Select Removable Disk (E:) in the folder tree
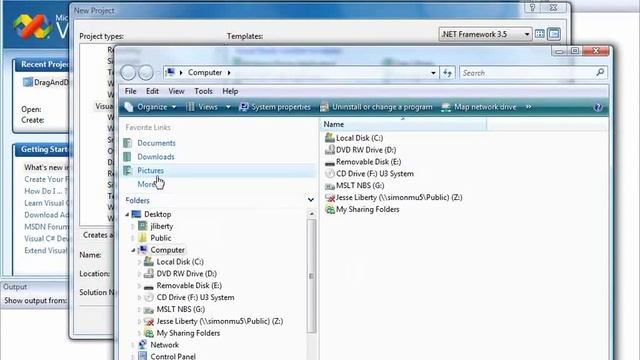The image size is (640, 360). pyautogui.click(x=189, y=285)
